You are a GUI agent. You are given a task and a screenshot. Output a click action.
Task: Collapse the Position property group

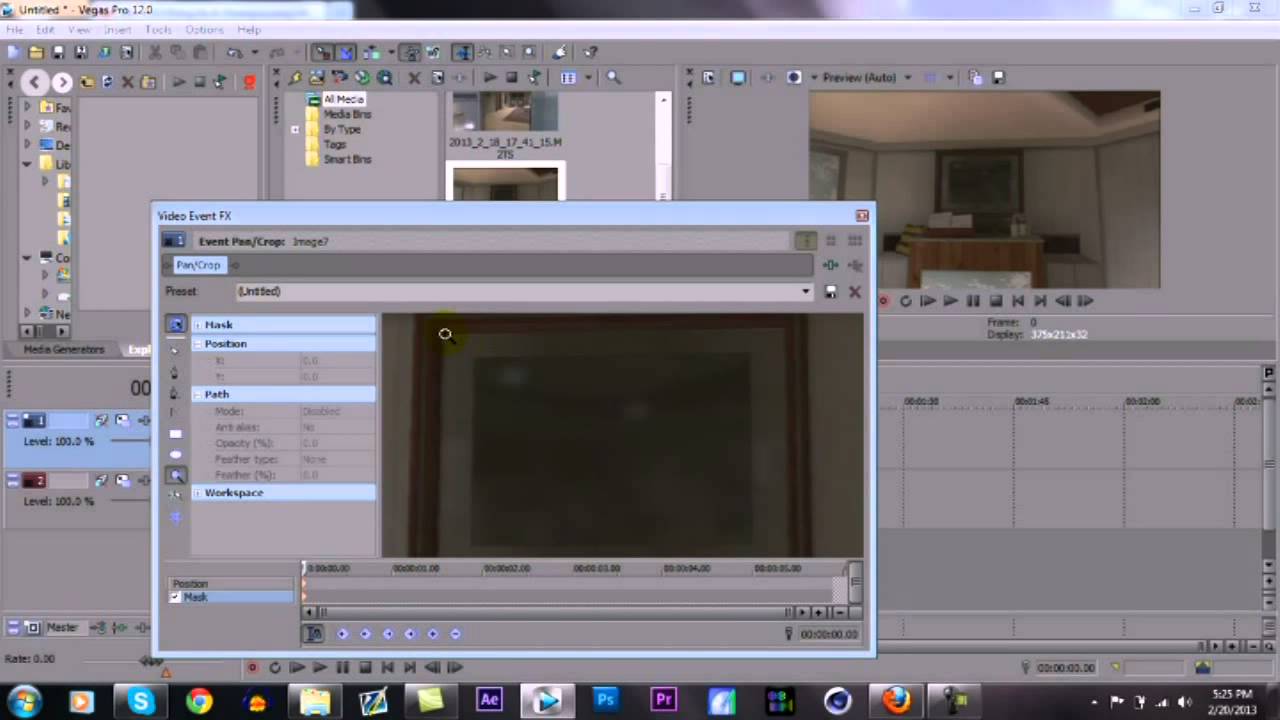tap(198, 344)
